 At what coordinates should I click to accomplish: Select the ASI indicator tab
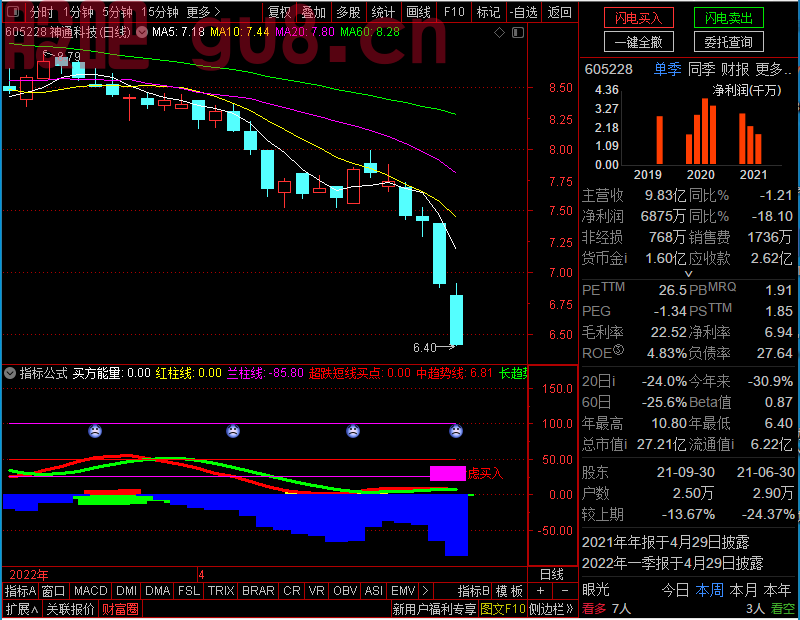click(x=374, y=591)
